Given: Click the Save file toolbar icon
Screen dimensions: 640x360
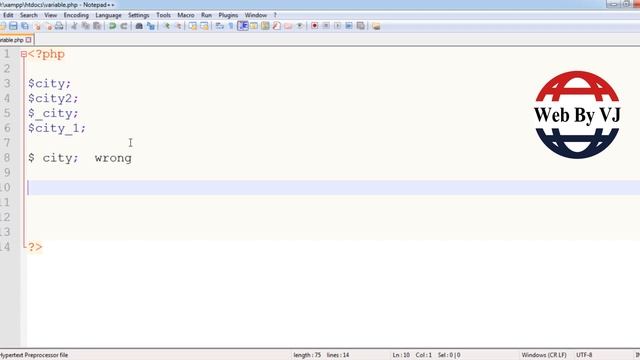Looking at the screenshot, I should point(13,26).
